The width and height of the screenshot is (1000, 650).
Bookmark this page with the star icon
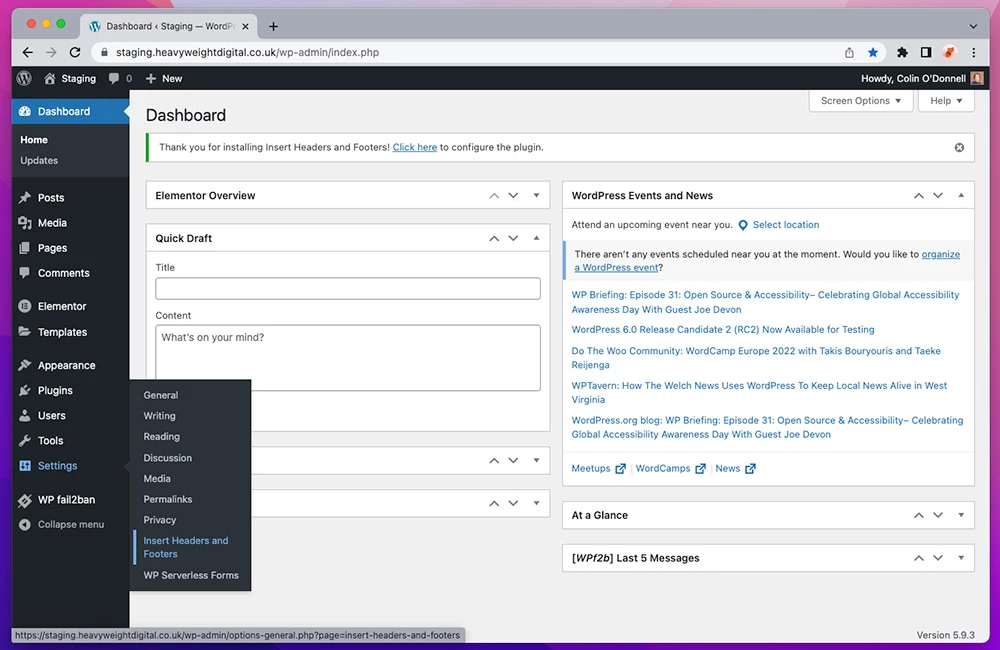[873, 52]
